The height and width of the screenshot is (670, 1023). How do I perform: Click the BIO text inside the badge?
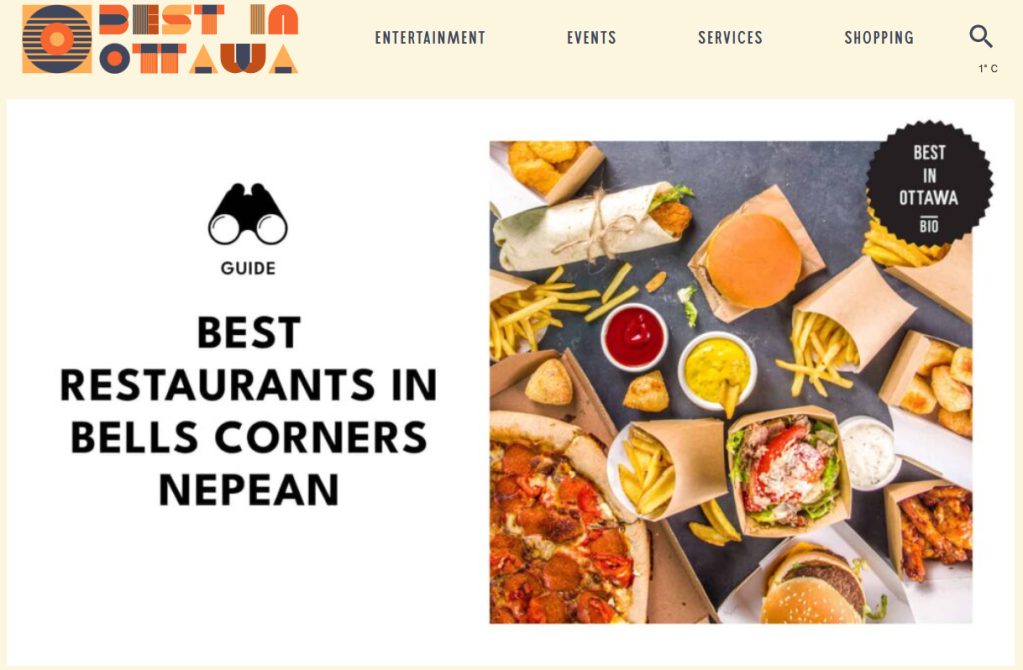click(x=929, y=226)
